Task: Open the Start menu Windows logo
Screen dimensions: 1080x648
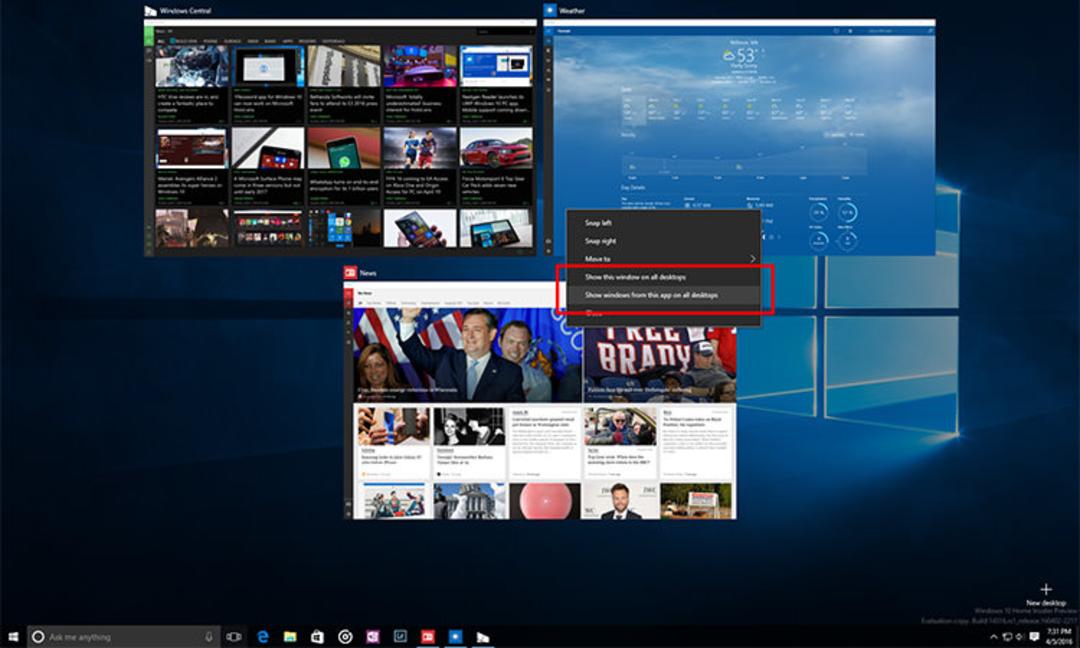Action: pos(13,636)
